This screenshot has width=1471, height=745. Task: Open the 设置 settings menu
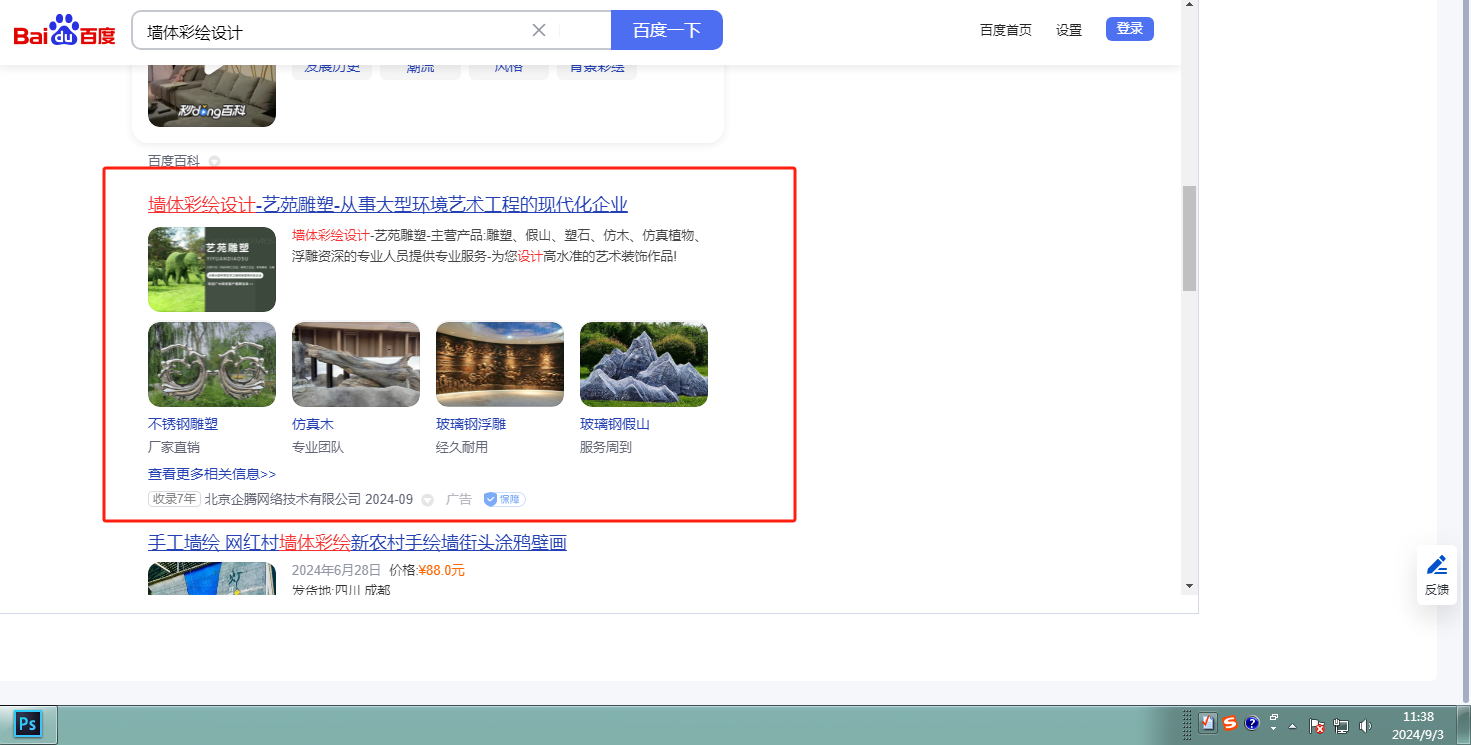click(x=1069, y=30)
